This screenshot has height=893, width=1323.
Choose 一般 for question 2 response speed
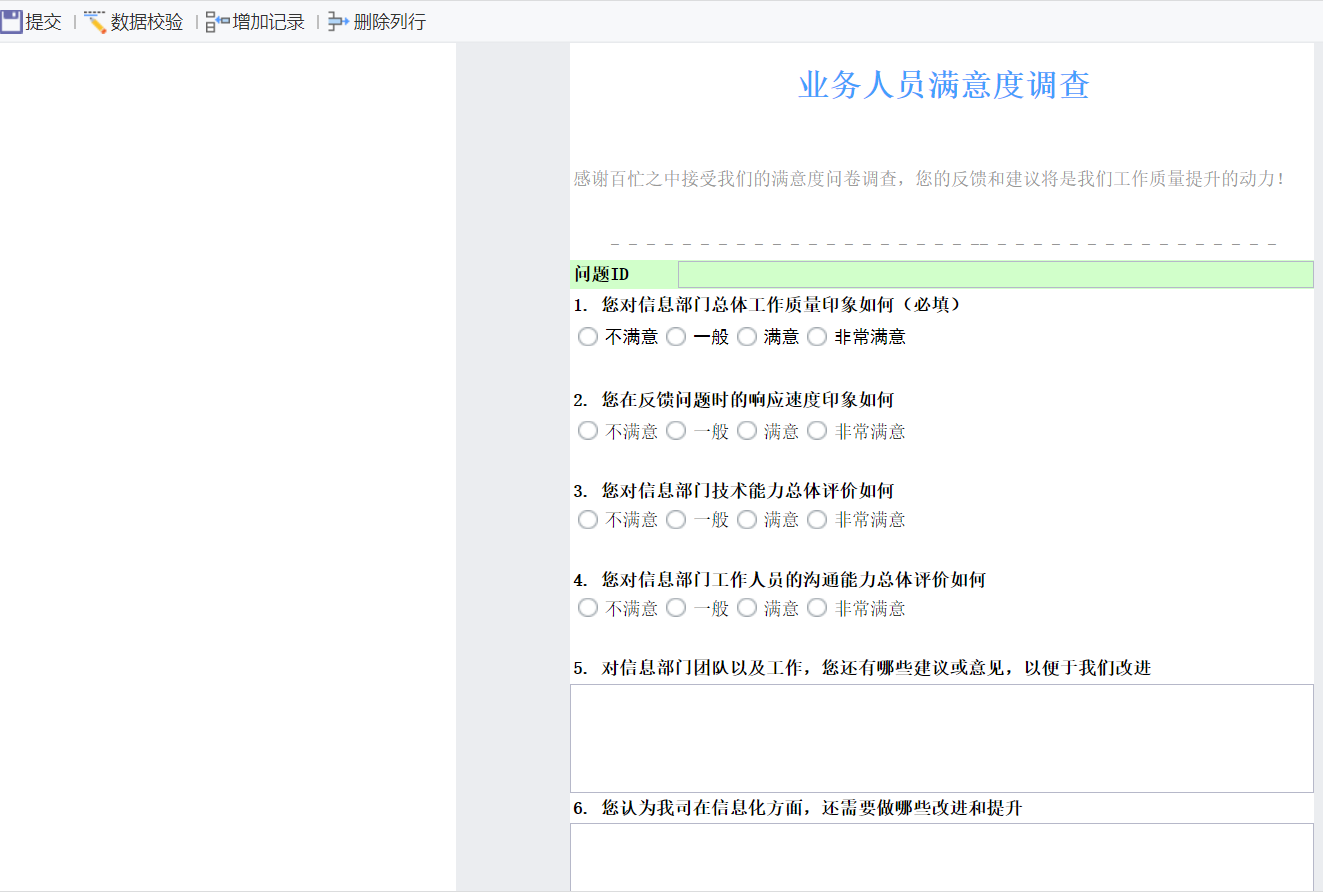point(676,431)
